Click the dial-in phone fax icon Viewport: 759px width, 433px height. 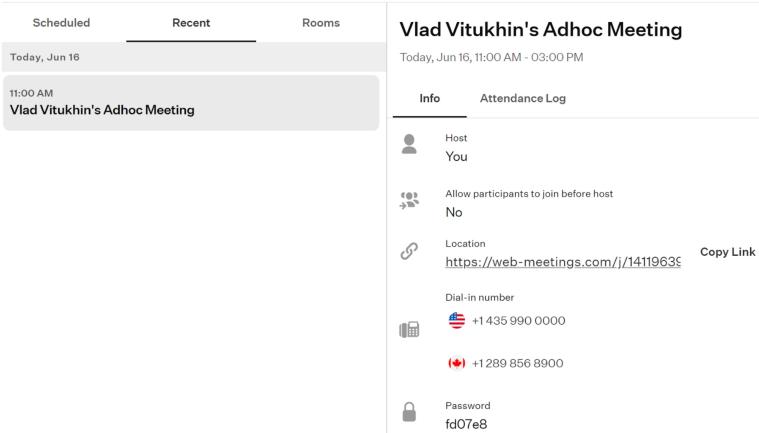pos(409,329)
